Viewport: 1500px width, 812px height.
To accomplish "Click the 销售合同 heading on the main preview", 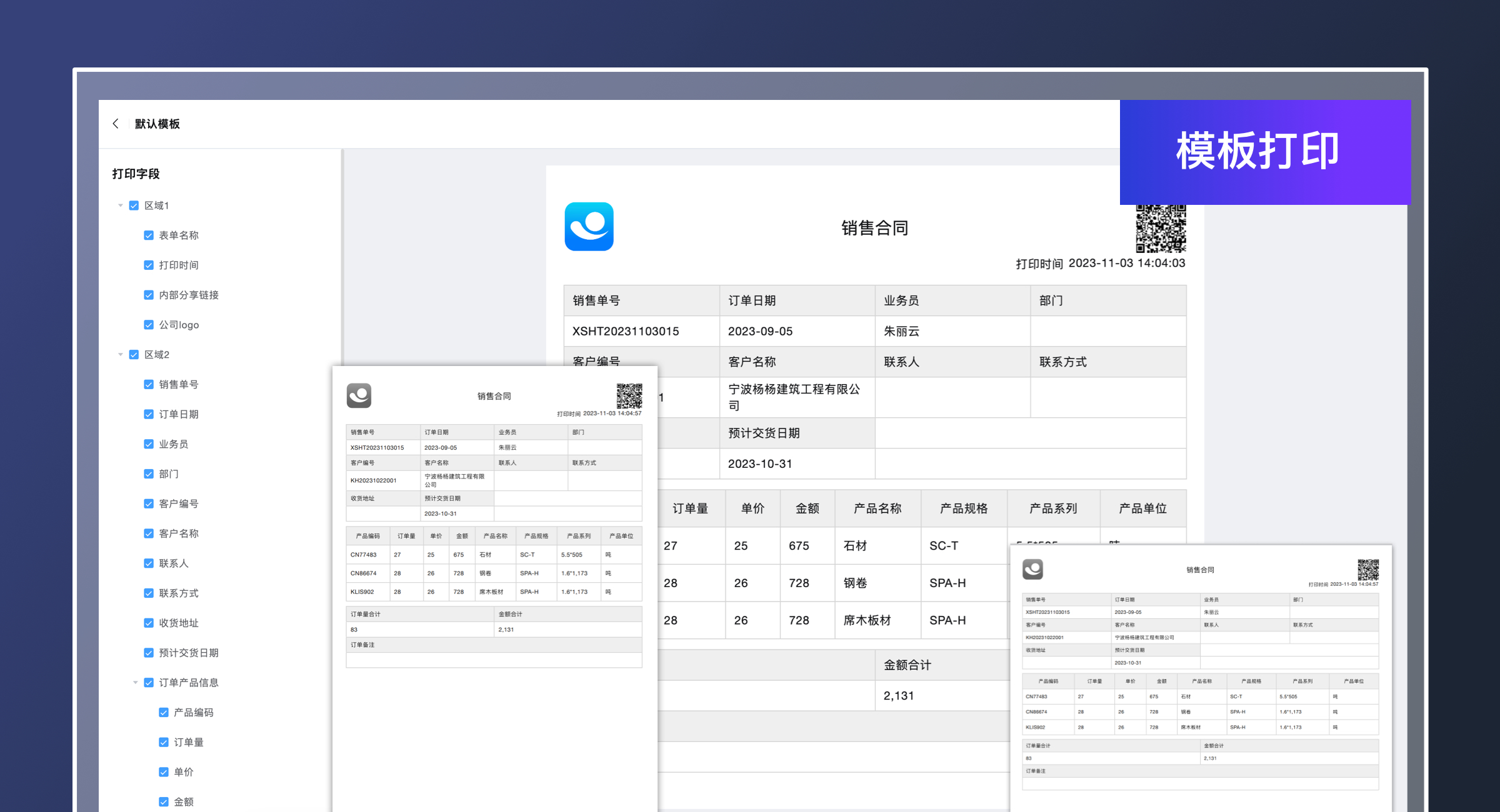I will [874, 228].
